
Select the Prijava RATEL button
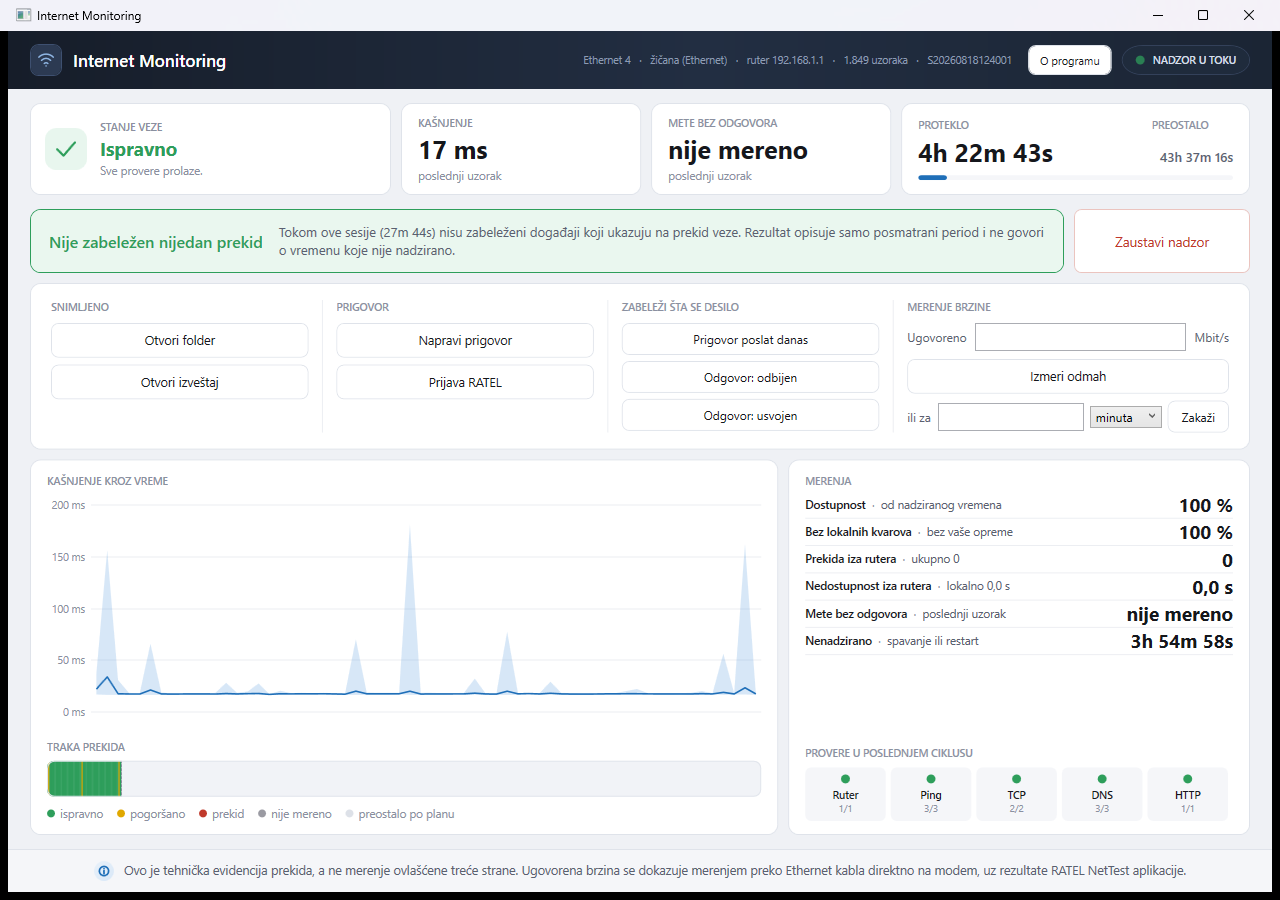(x=465, y=382)
